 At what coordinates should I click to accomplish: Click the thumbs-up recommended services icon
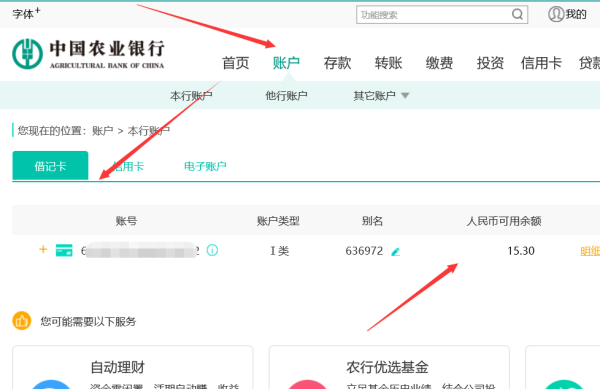[x=22, y=321]
